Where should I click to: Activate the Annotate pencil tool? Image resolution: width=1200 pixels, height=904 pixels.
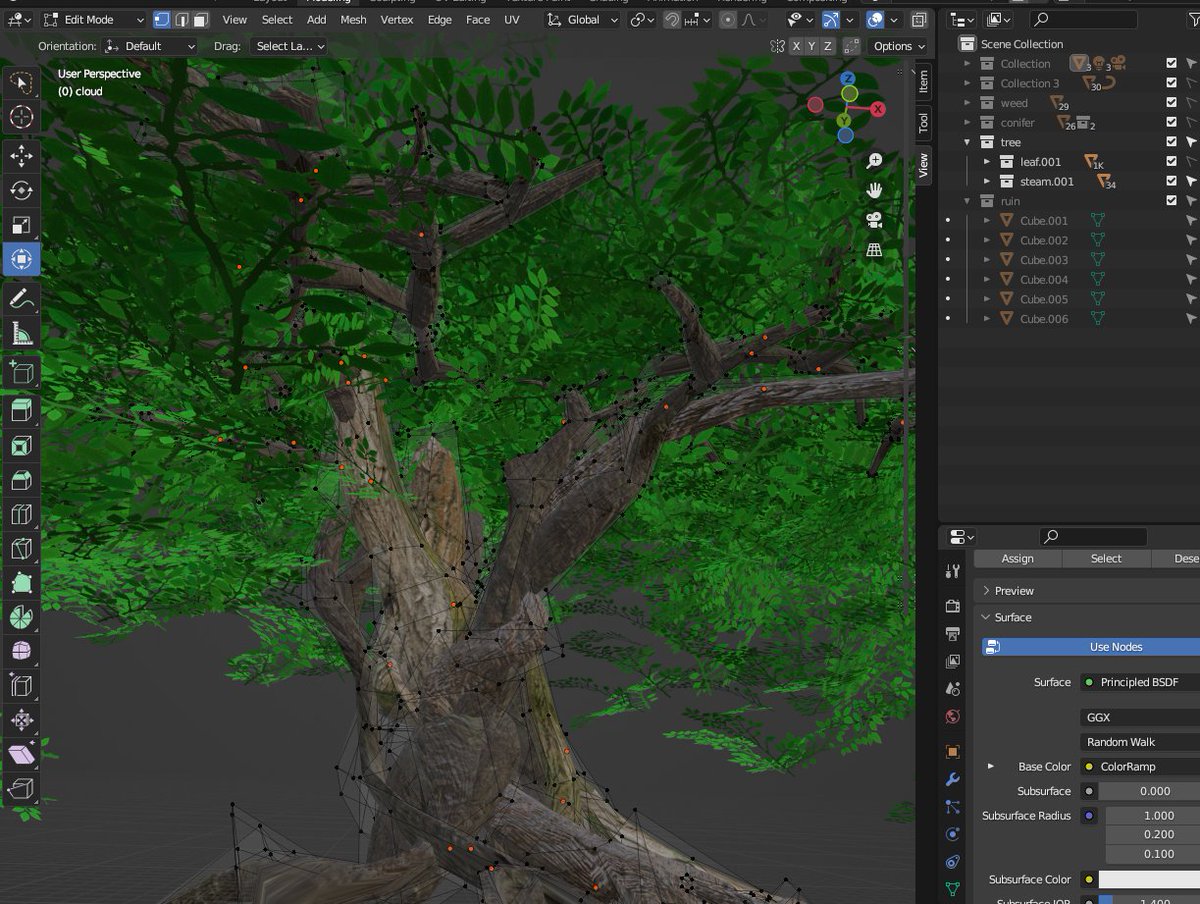(21, 297)
